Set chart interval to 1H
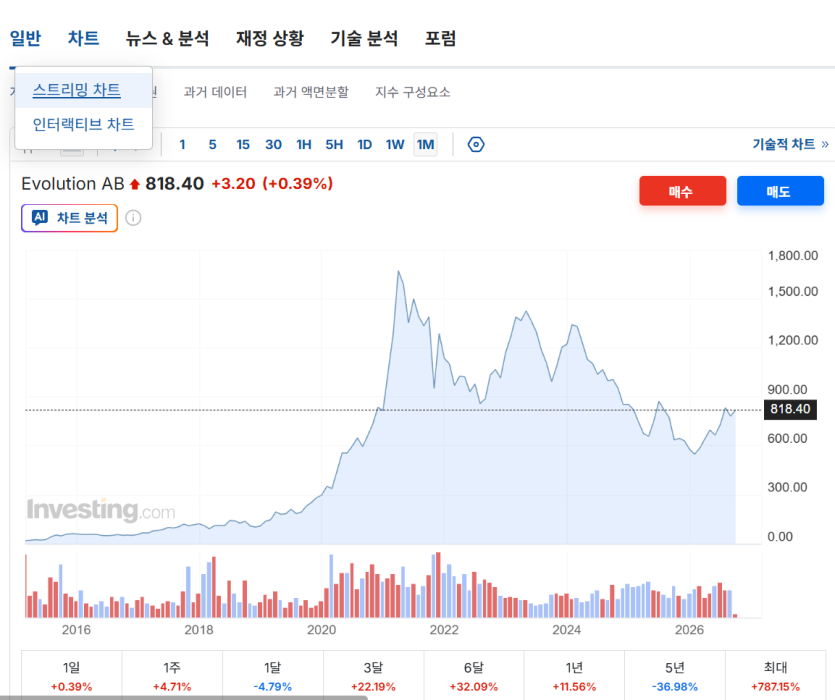835x700 pixels. pyautogui.click(x=304, y=144)
